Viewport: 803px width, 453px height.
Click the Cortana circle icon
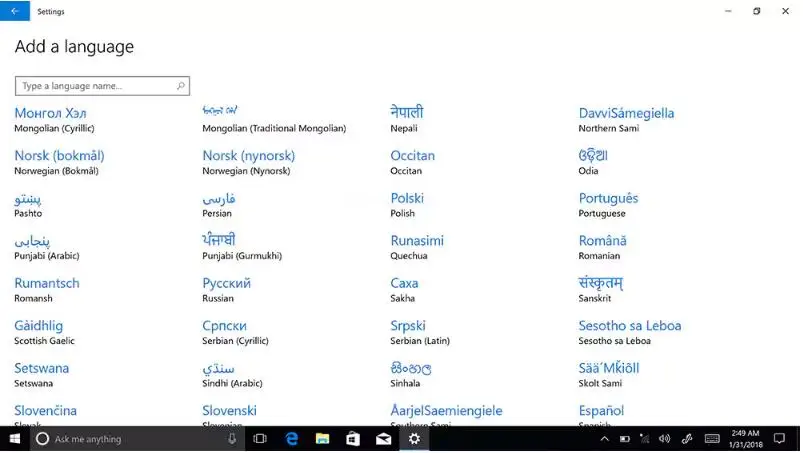[43, 439]
